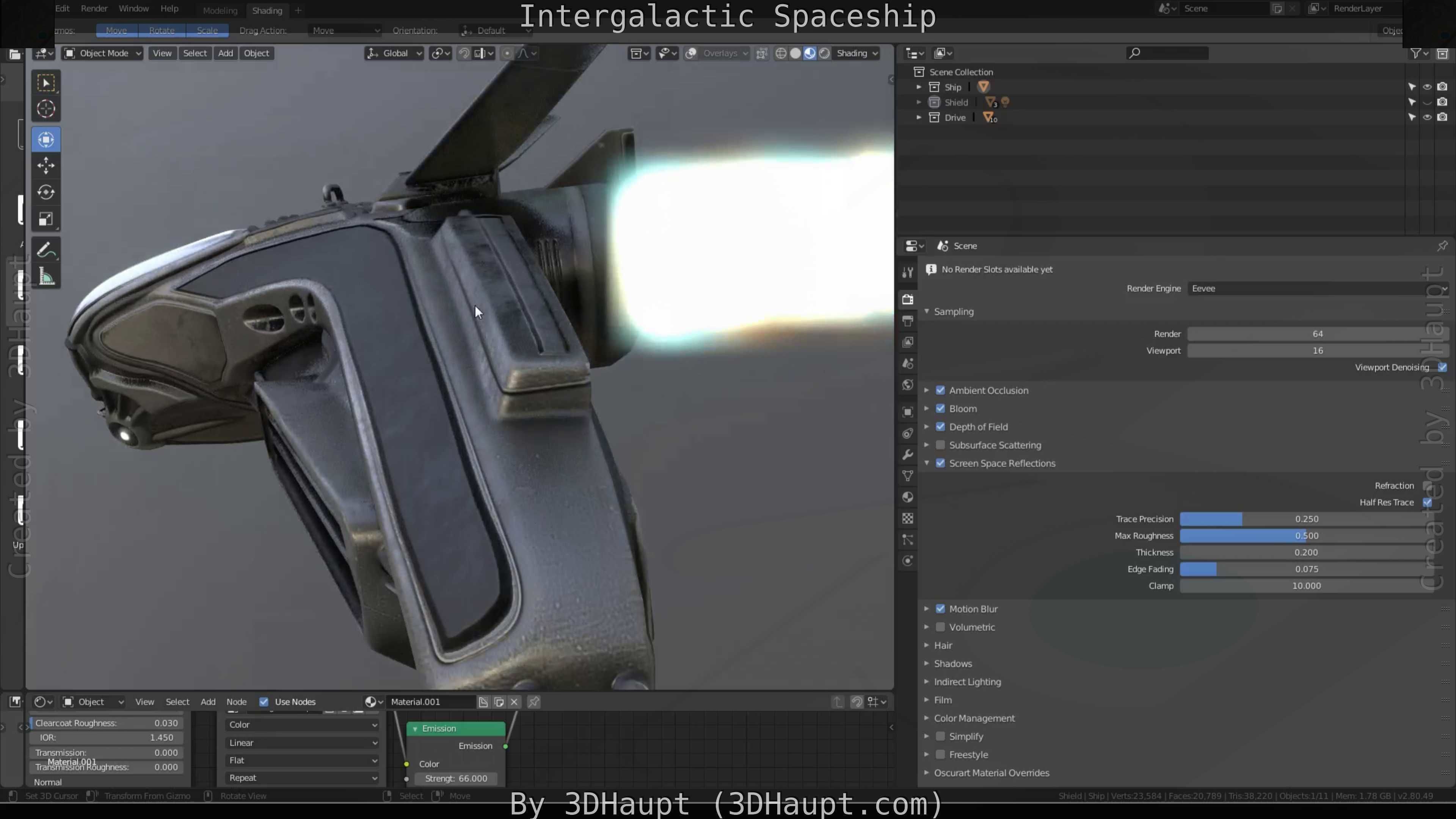Disable the Bloom checkbox
The height and width of the screenshot is (819, 1456).
coord(940,409)
